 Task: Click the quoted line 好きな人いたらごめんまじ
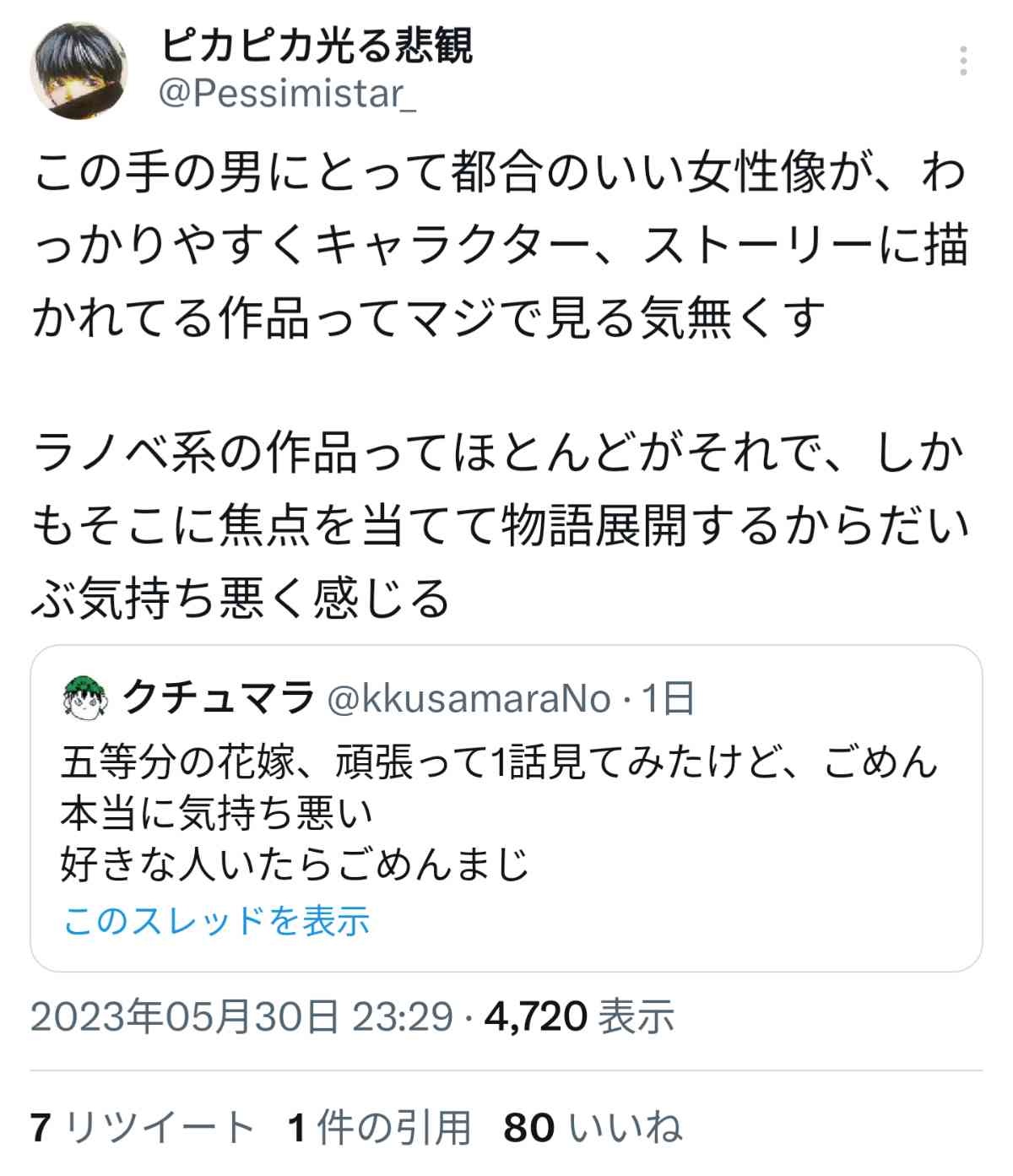point(295,864)
